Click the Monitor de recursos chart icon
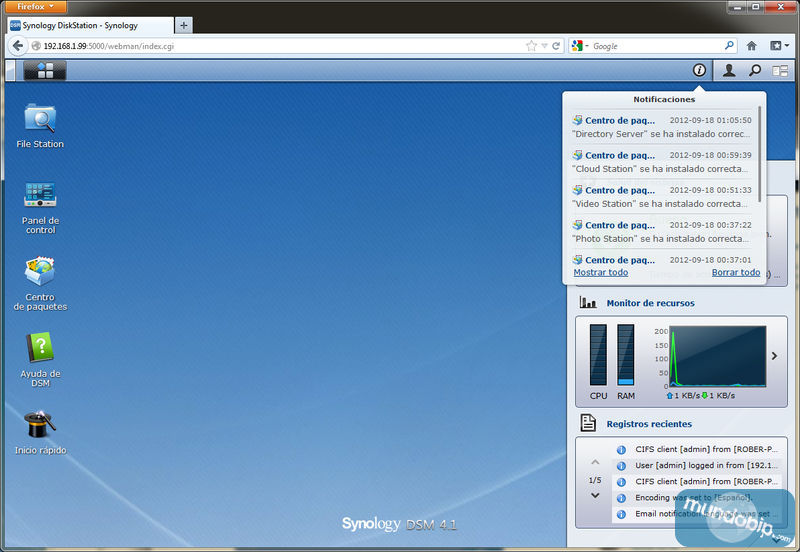The height and width of the screenshot is (552, 800). click(x=588, y=303)
